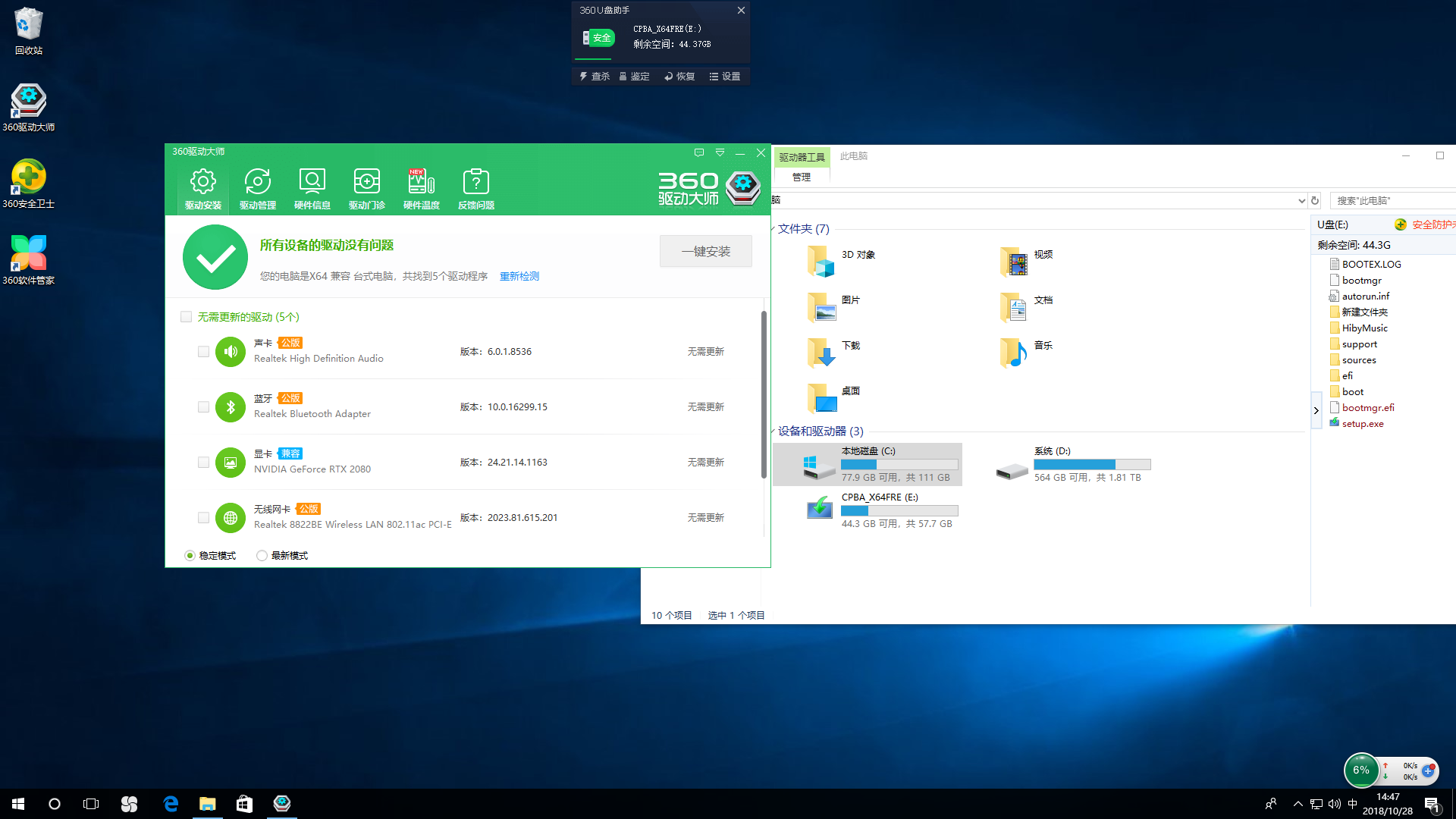
Task: Click the E: drive usage bar
Action: pos(899,510)
